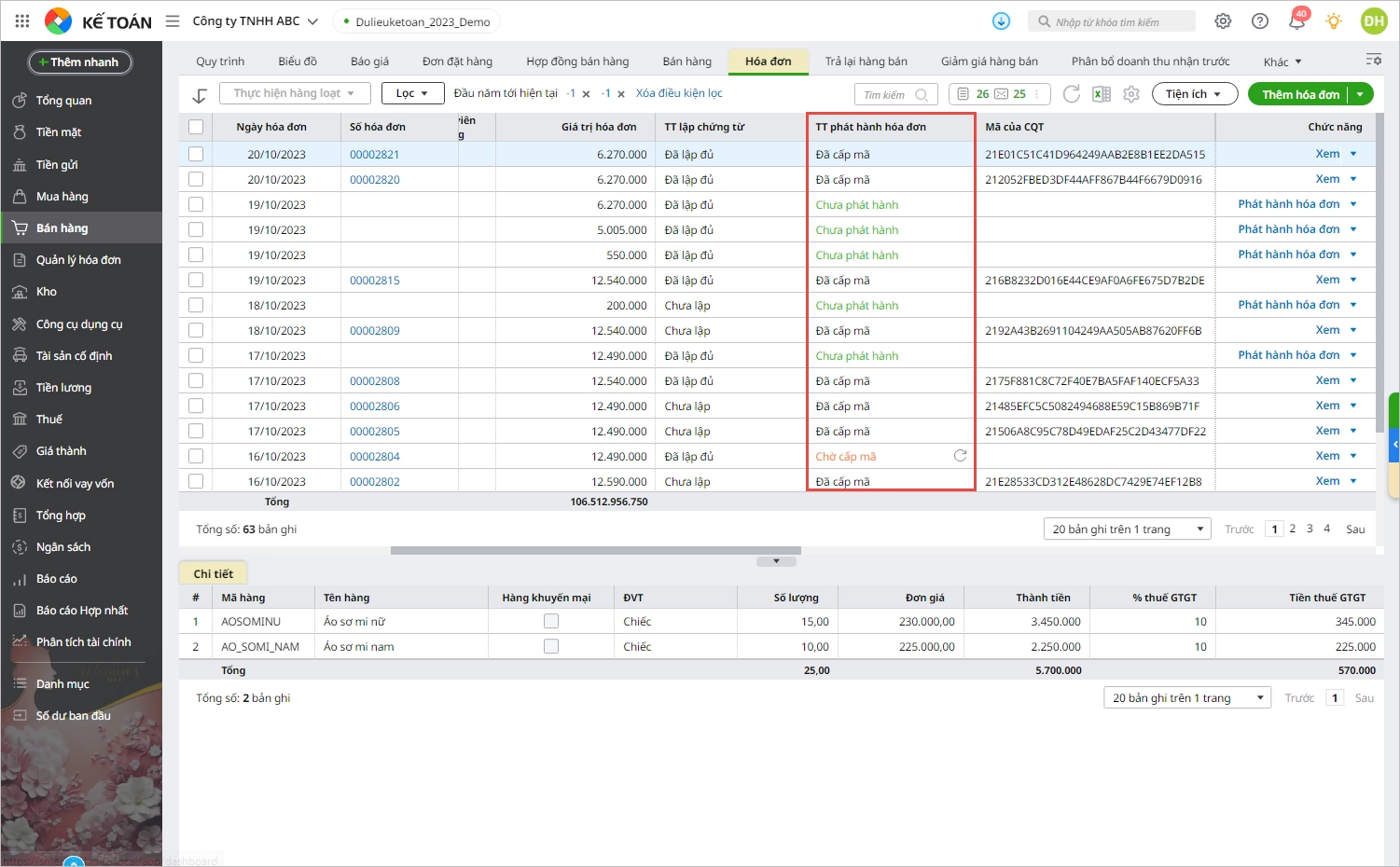Click the download arrow icon in header

1001,21
